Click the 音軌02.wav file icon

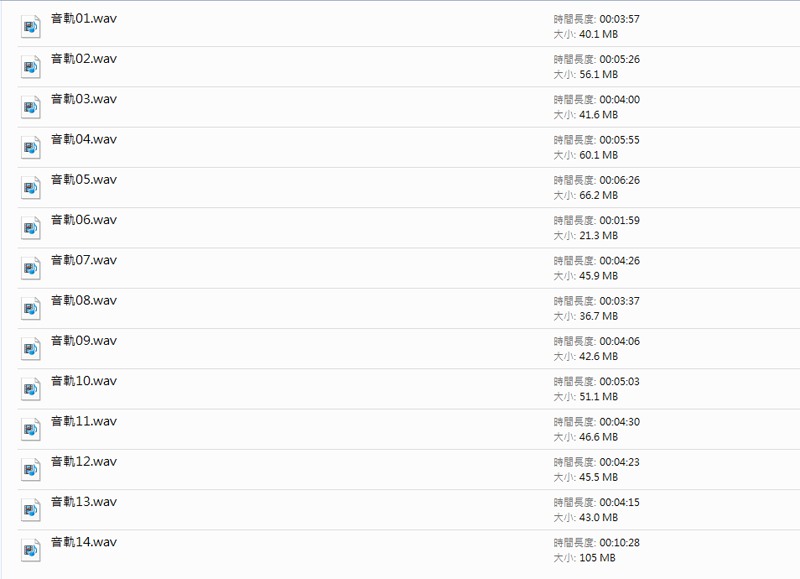[x=31, y=67]
